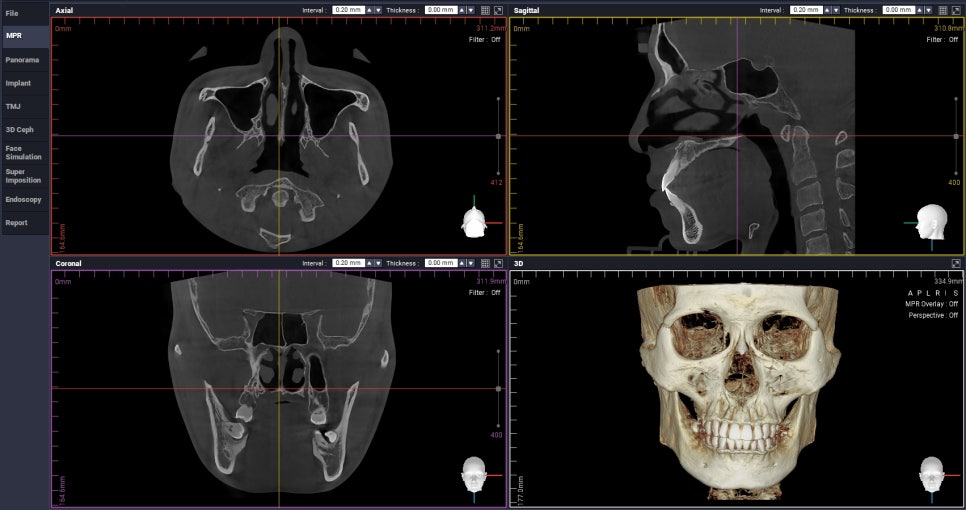Click the Sagittal view grid layout icon

943,10
